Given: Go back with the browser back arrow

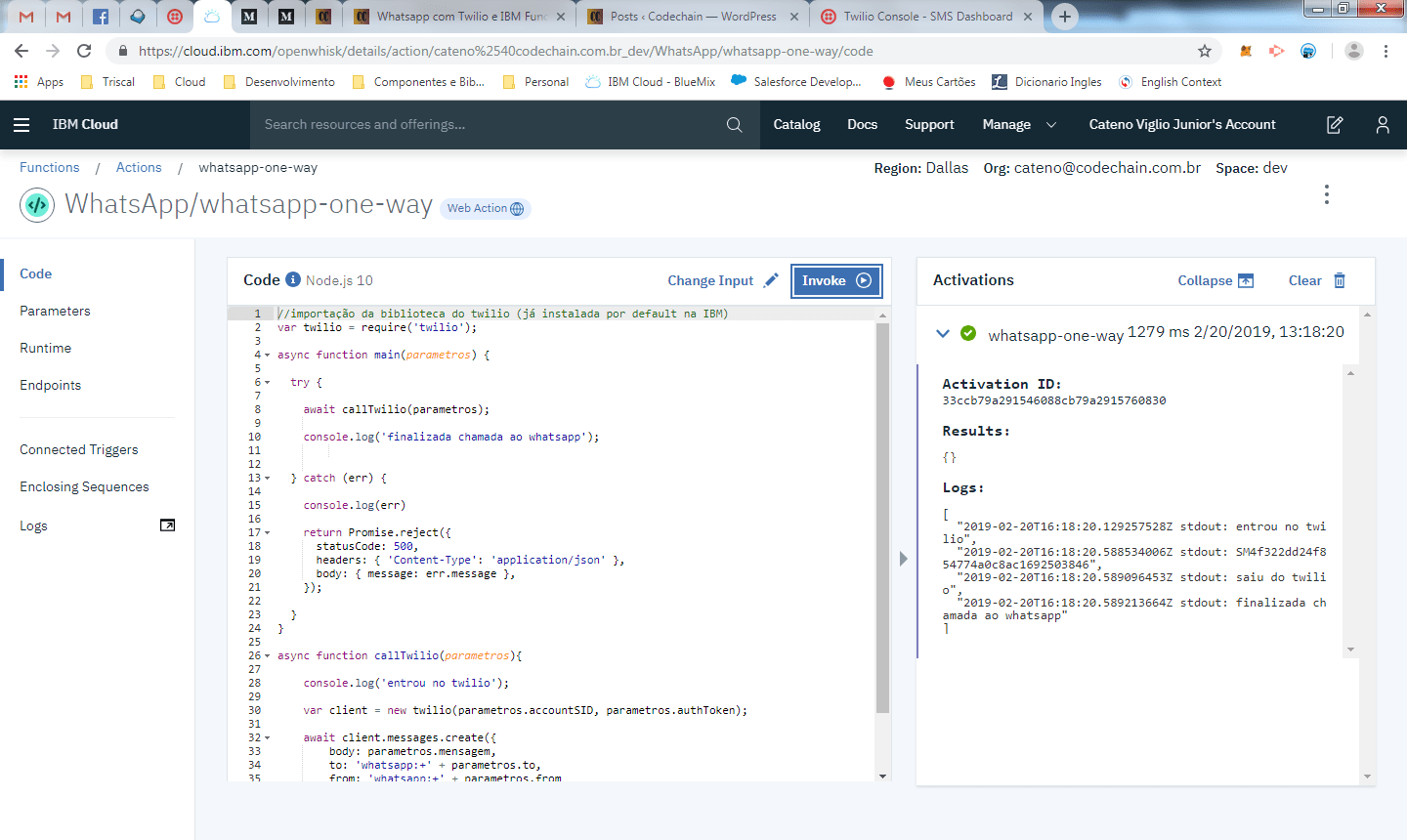Looking at the screenshot, I should tap(21, 51).
